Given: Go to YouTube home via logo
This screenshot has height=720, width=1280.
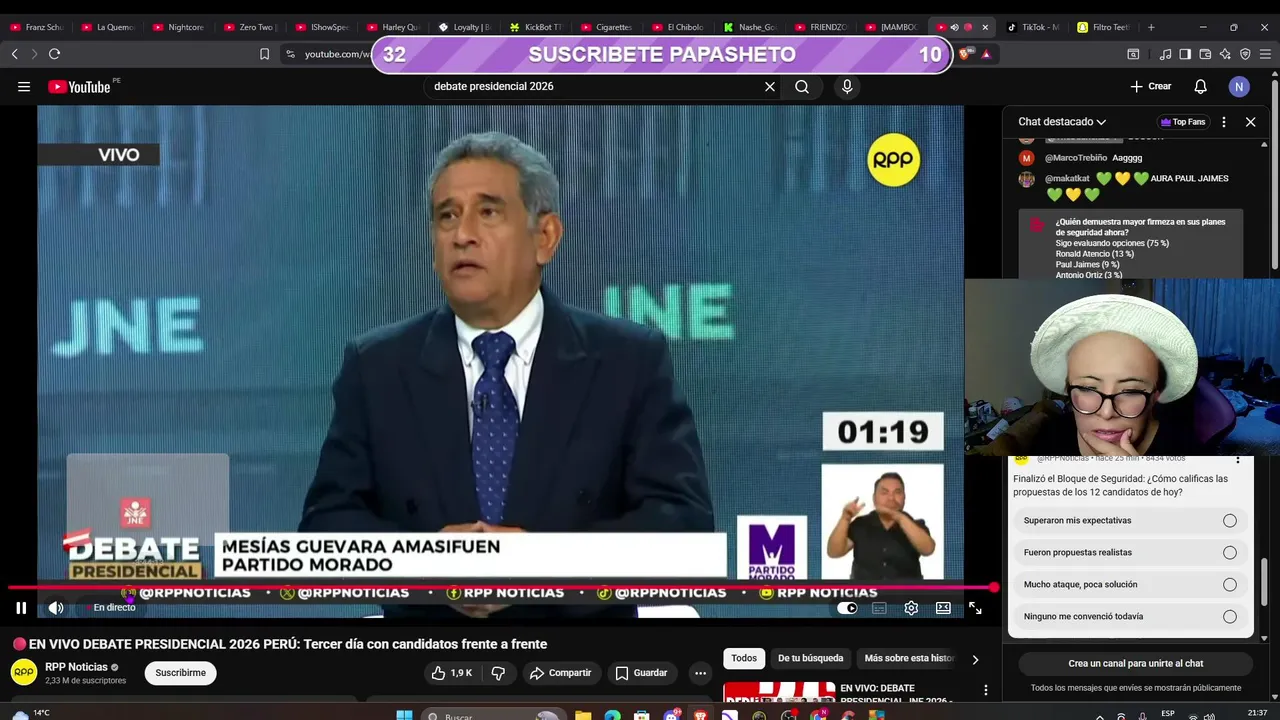Looking at the screenshot, I should (79, 87).
